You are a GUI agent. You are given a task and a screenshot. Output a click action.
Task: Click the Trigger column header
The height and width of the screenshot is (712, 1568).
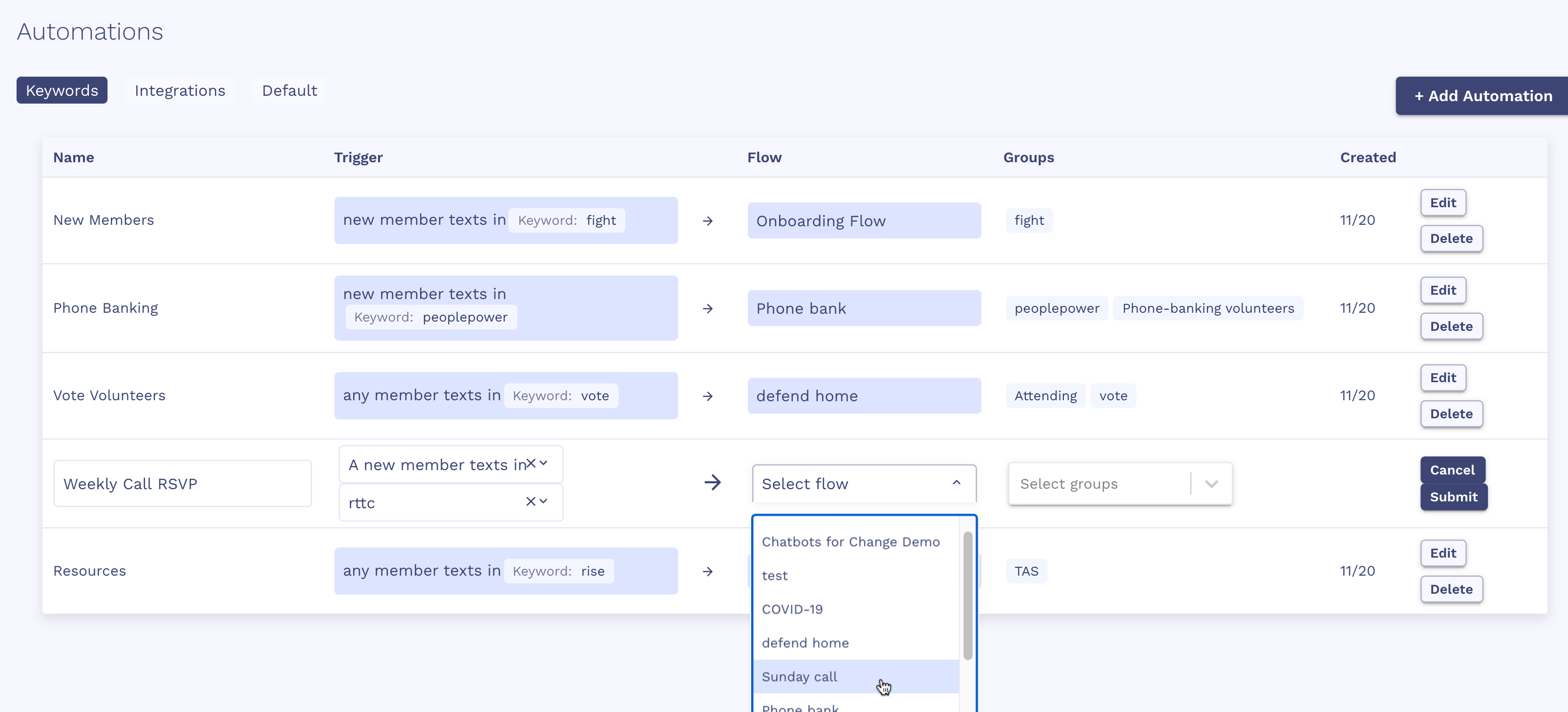click(358, 157)
